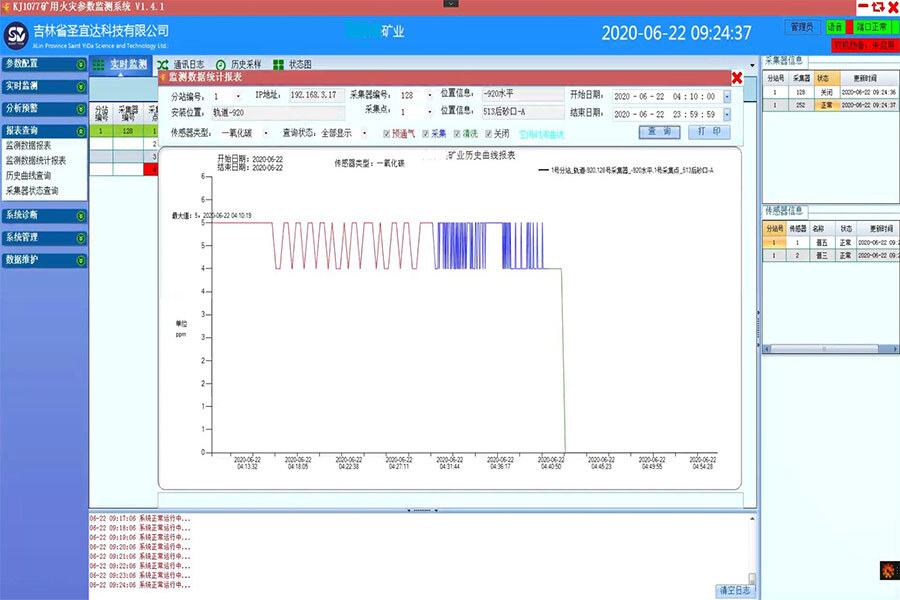
Task: Click the 打印 button
Action: tap(708, 132)
